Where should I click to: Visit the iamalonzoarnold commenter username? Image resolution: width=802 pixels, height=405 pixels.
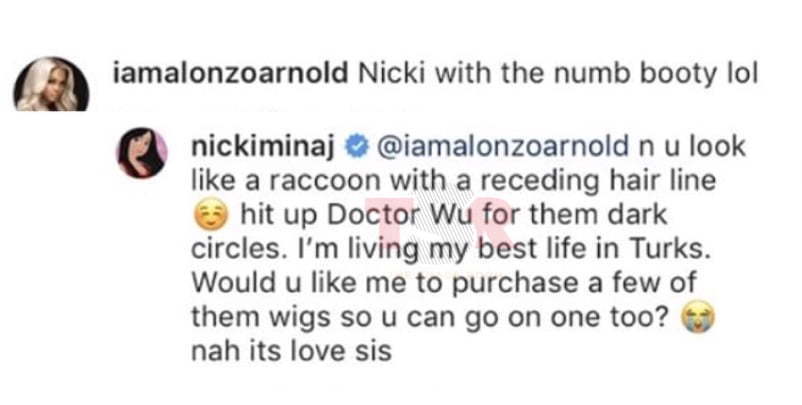231,75
